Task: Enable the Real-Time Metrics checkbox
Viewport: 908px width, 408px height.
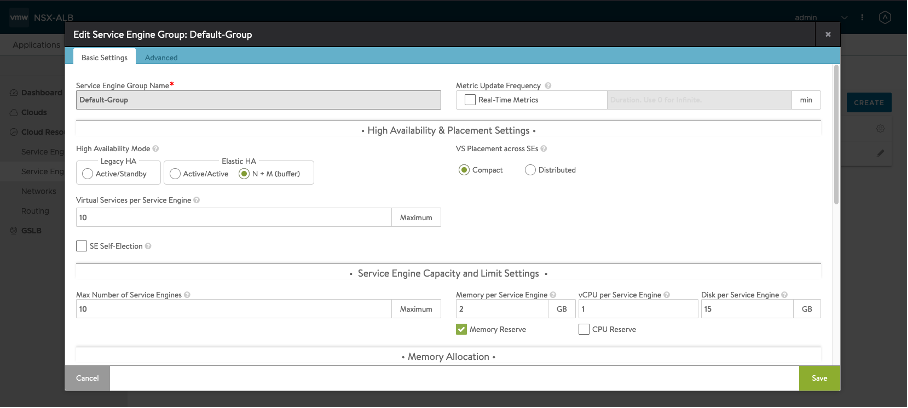Action: 470,100
